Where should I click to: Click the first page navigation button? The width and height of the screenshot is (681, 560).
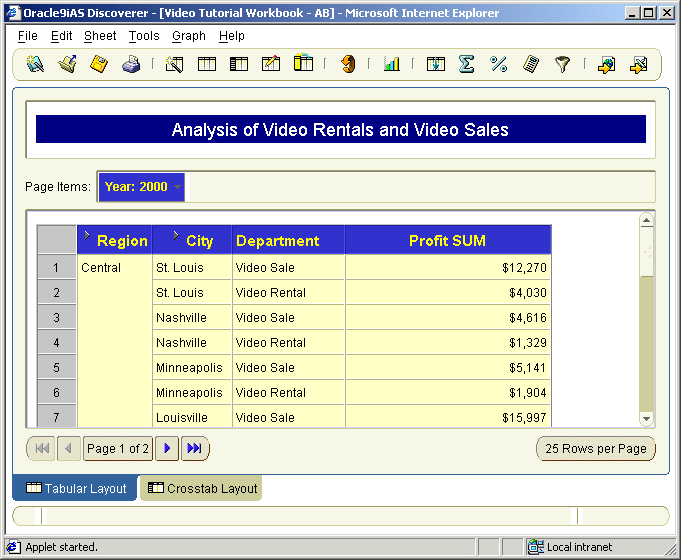(42, 448)
